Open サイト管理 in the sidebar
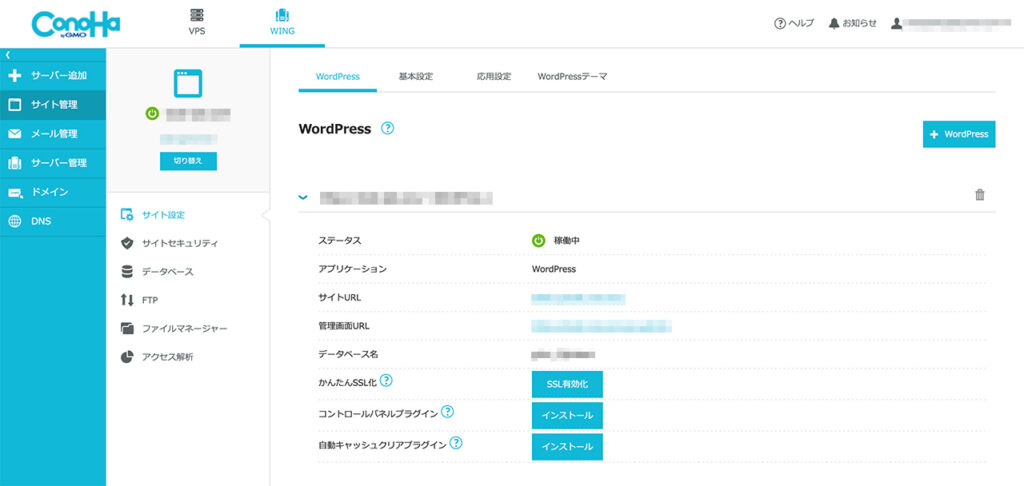Viewport: 1024px width, 486px height. pos(53,105)
